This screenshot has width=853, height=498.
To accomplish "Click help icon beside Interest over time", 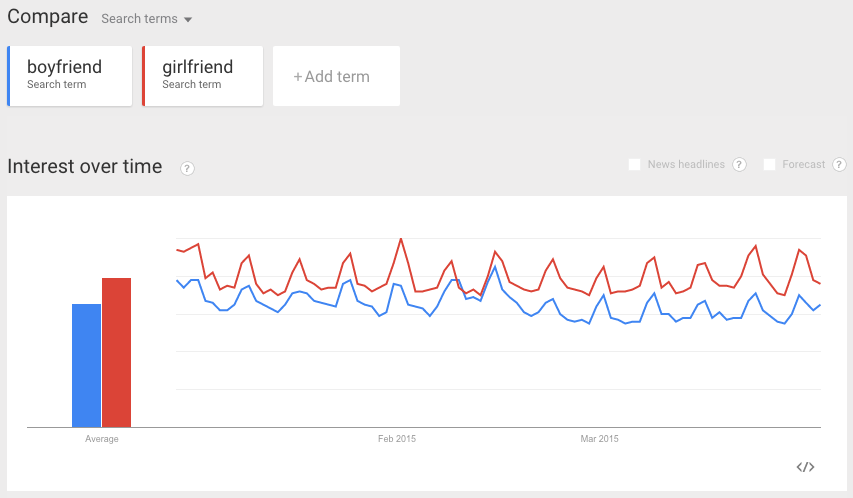I will coord(187,169).
